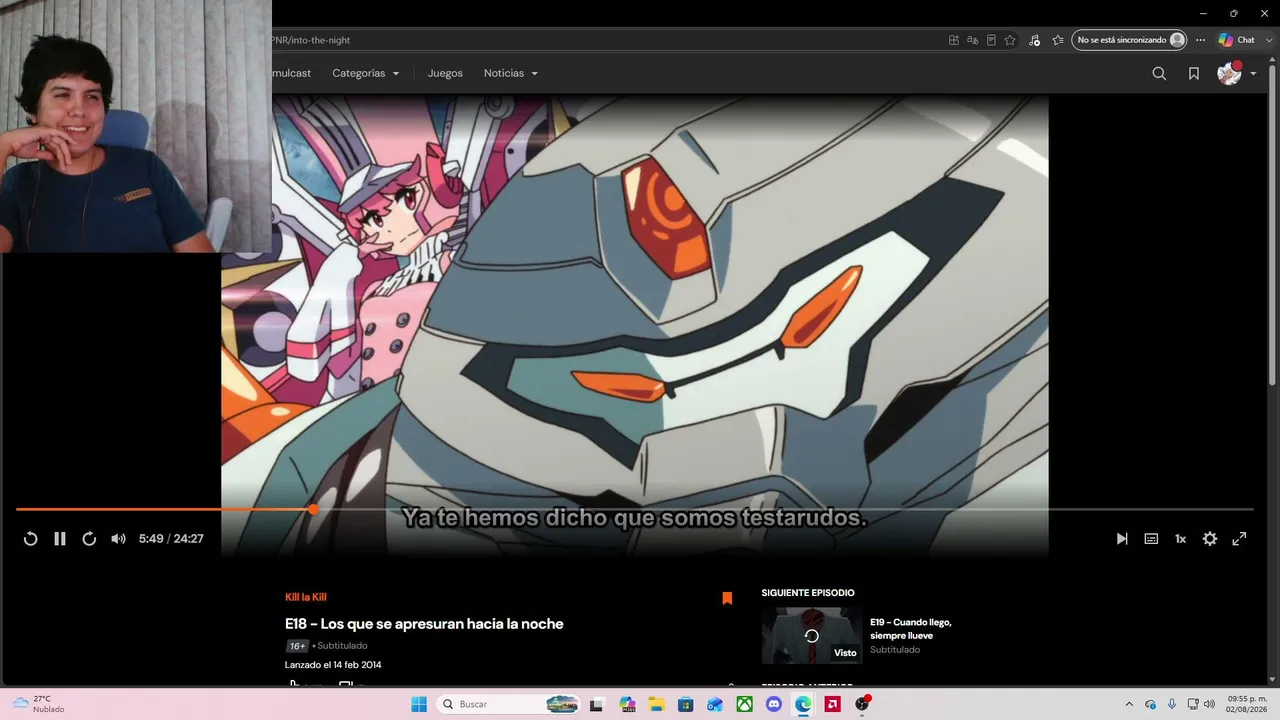The width and height of the screenshot is (1280, 720).
Task: Jump to the next episode from the player
Action: (x=1122, y=539)
